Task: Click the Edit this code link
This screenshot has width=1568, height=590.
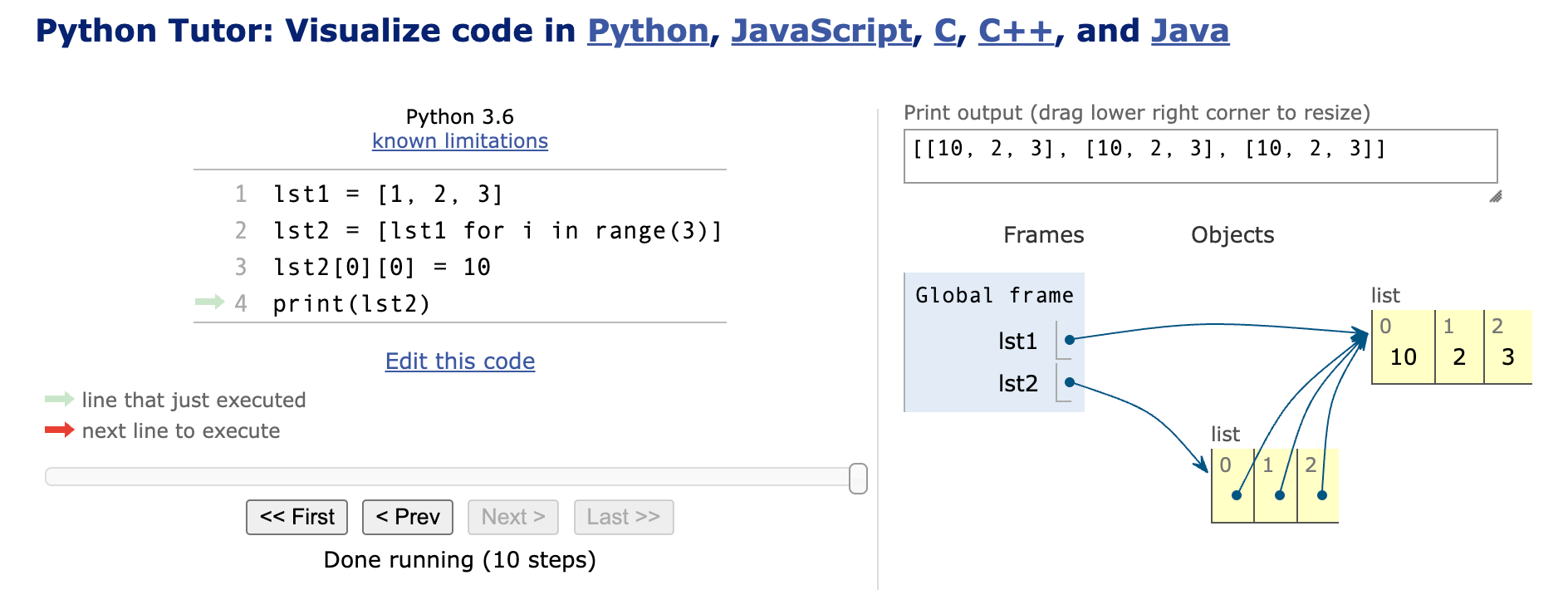Action: pyautogui.click(x=460, y=361)
